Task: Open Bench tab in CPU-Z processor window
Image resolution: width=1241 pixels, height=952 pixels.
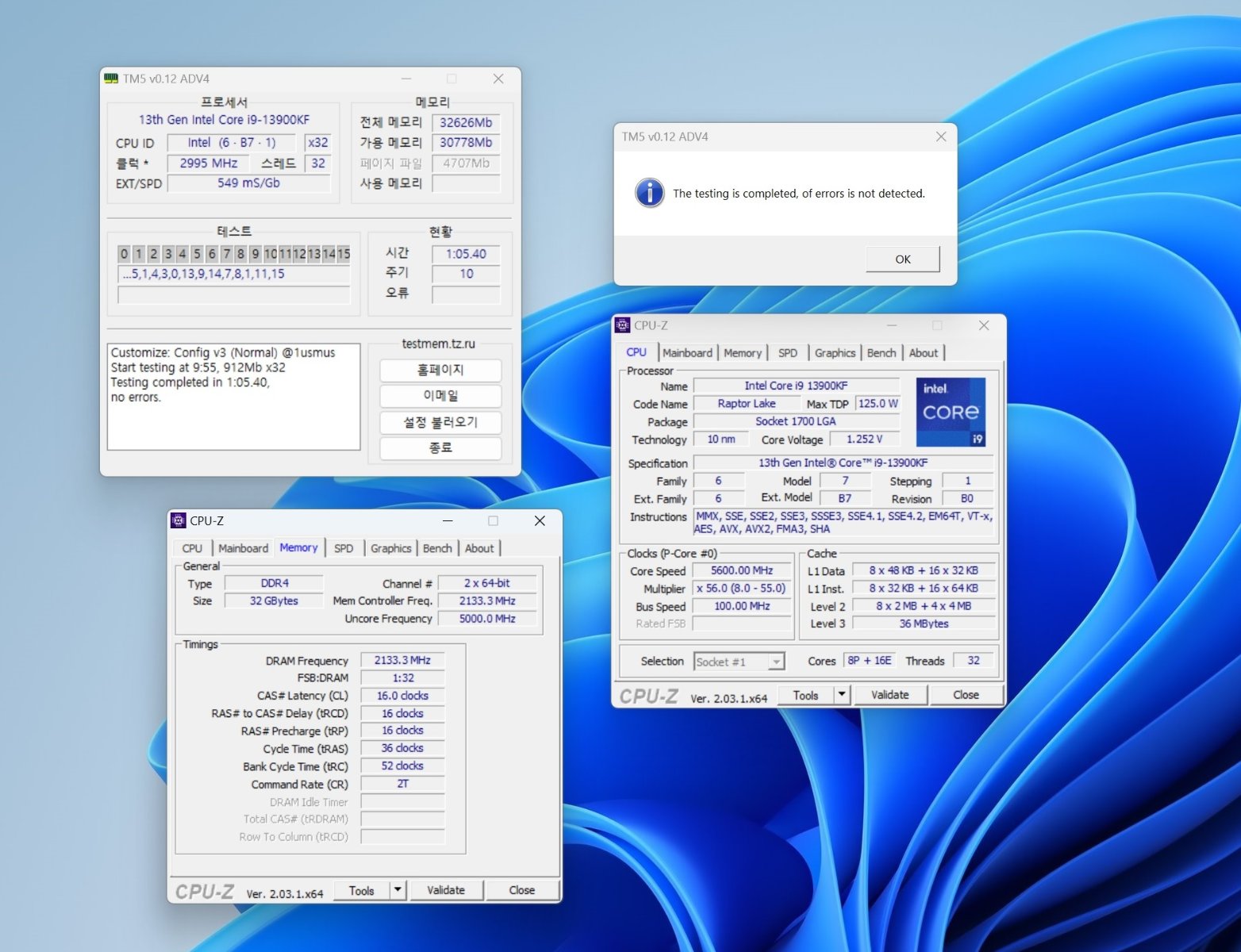Action: coord(882,353)
